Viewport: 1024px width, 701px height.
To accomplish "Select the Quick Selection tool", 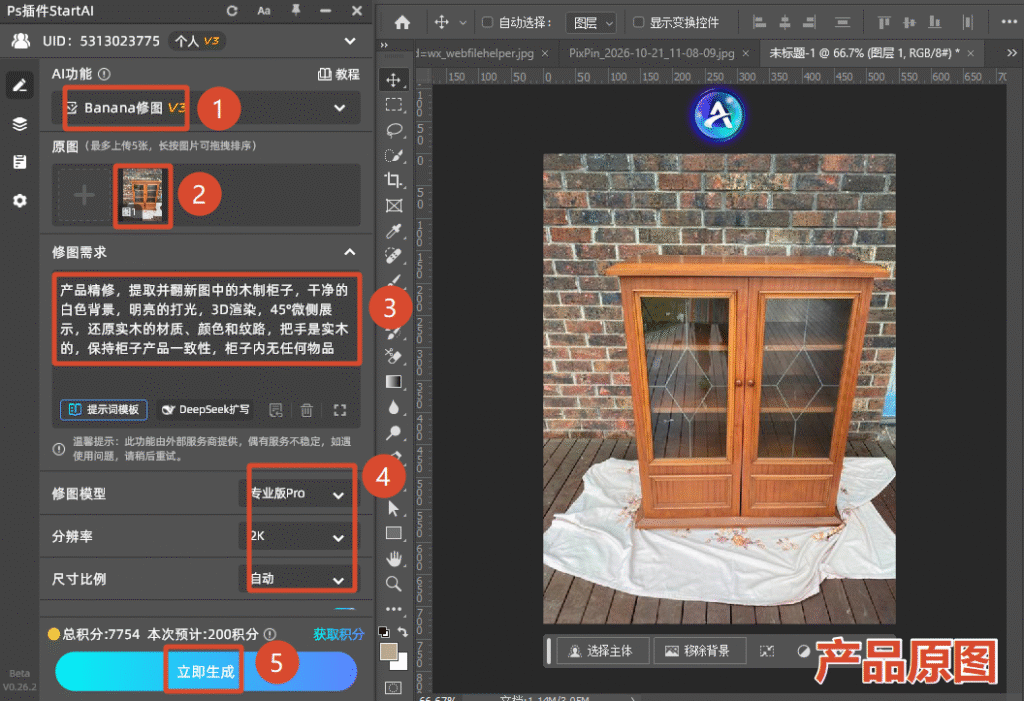I will click(x=393, y=155).
